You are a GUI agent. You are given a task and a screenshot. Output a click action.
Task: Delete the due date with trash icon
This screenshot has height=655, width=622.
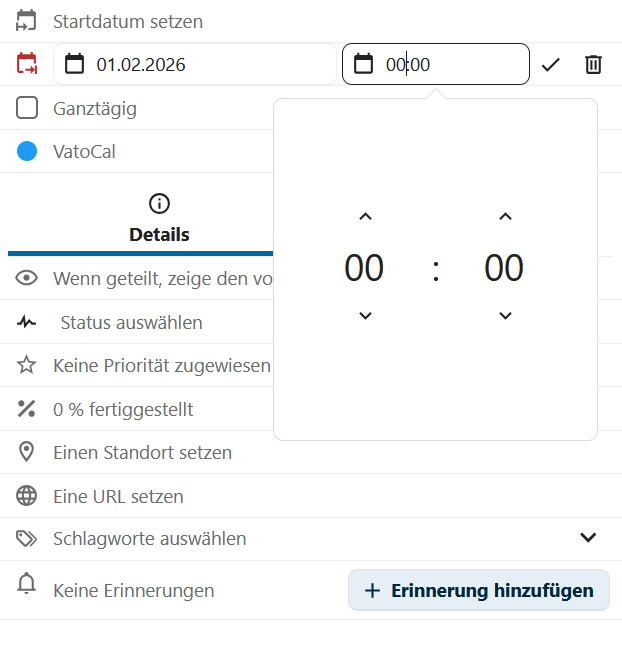[593, 65]
